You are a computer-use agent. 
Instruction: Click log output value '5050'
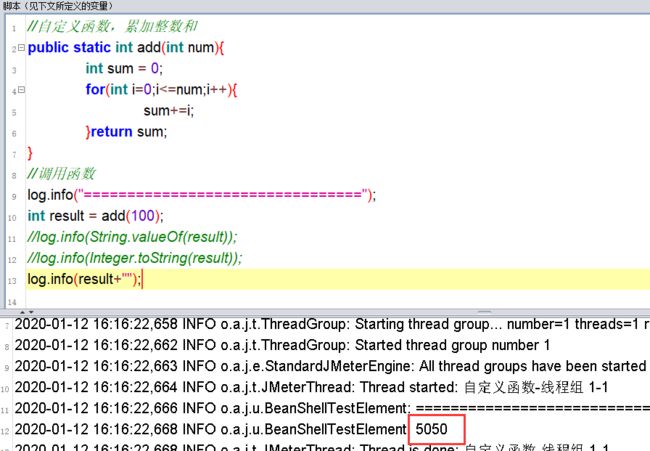(432, 429)
